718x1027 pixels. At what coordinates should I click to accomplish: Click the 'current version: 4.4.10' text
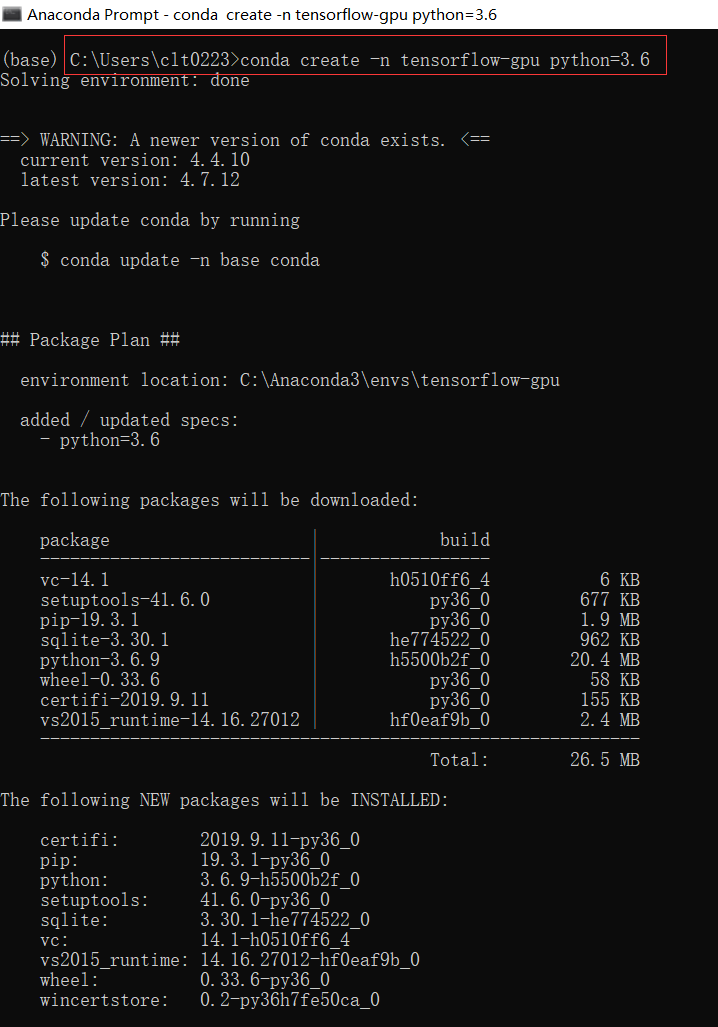click(x=135, y=160)
